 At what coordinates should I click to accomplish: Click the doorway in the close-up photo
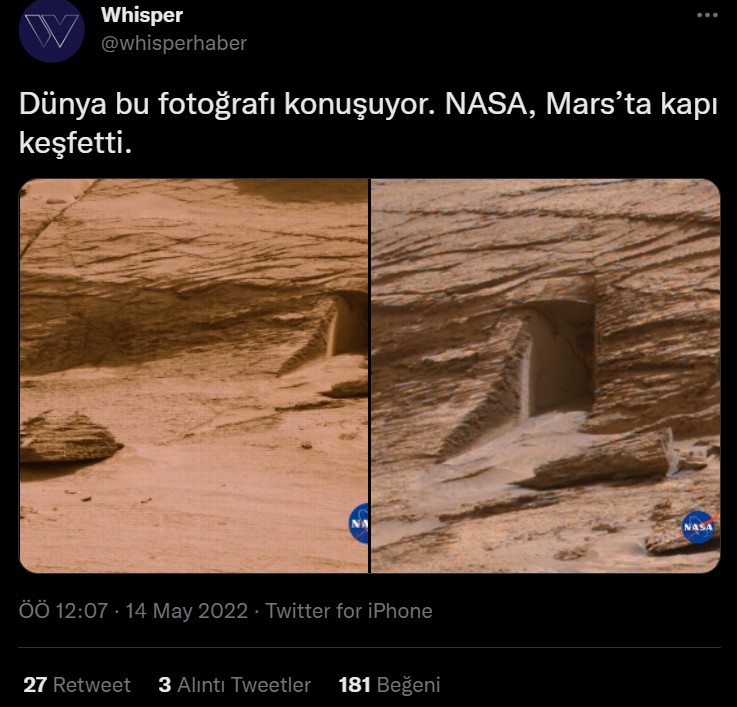pos(557,355)
